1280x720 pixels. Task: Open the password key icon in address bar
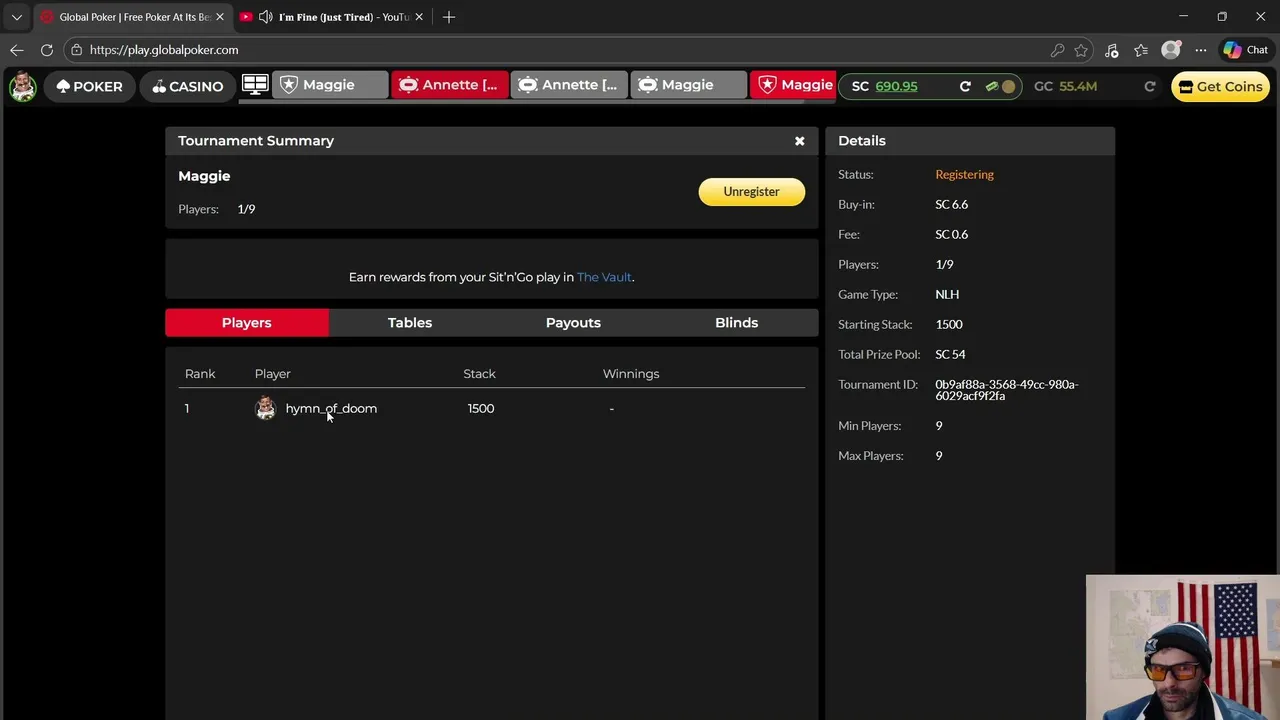tap(1057, 50)
